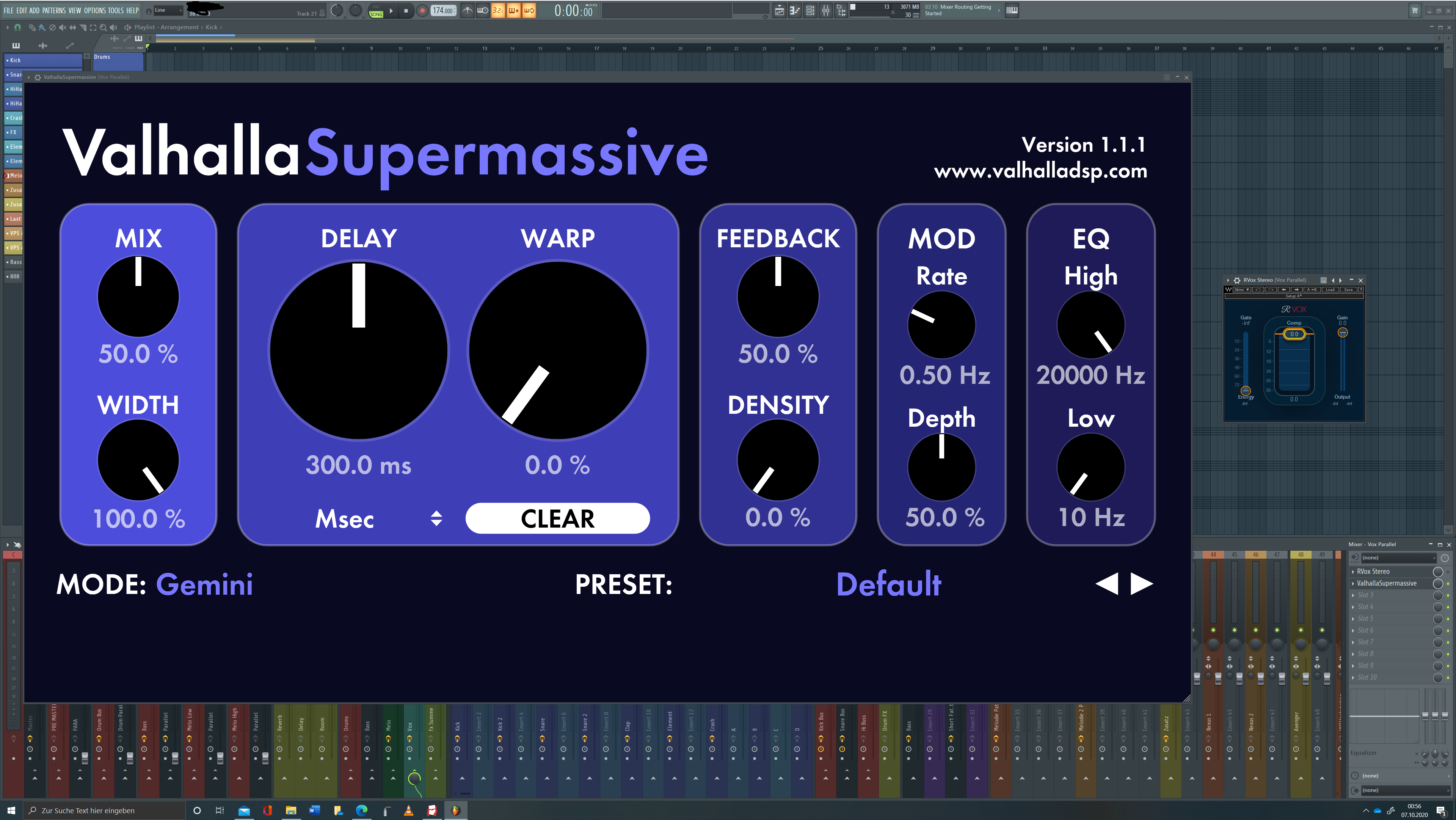Open the PATTERNS menu
This screenshot has height=820, width=1456.
click(54, 10)
